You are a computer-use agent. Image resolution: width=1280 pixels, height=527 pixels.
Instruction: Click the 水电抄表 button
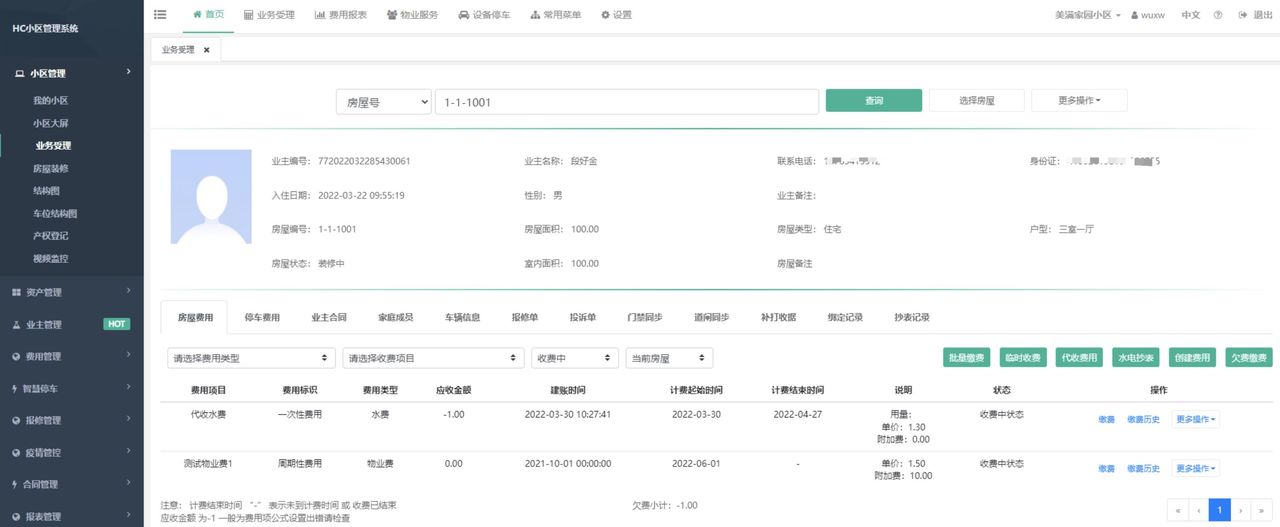(1136, 358)
